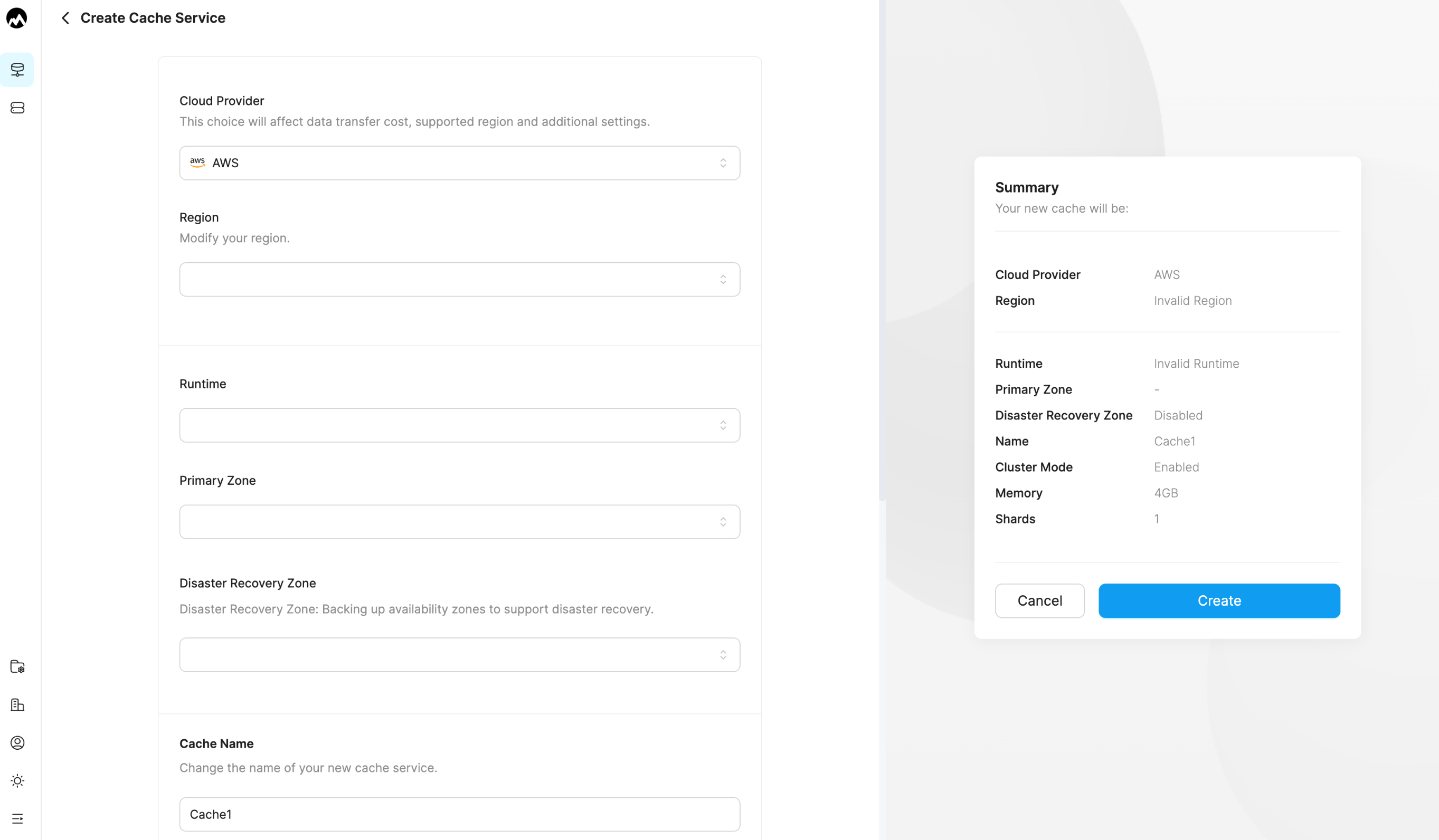
Task: Open the organization building icon
Action: coord(17,705)
